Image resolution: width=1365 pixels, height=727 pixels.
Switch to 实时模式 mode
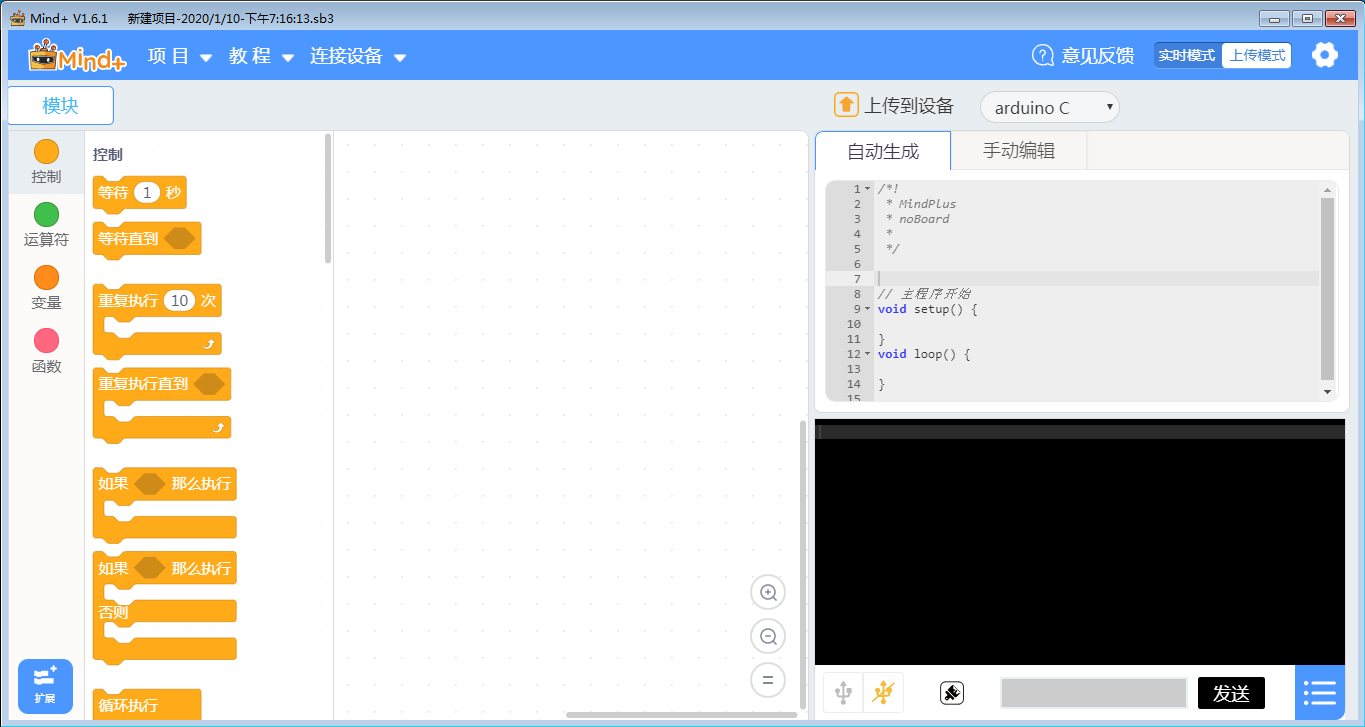tap(1187, 55)
